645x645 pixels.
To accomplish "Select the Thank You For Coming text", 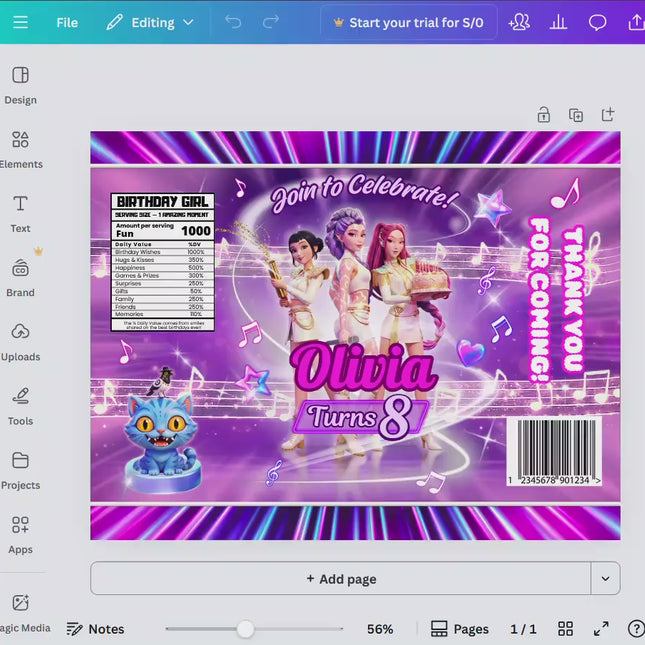I will (556, 299).
